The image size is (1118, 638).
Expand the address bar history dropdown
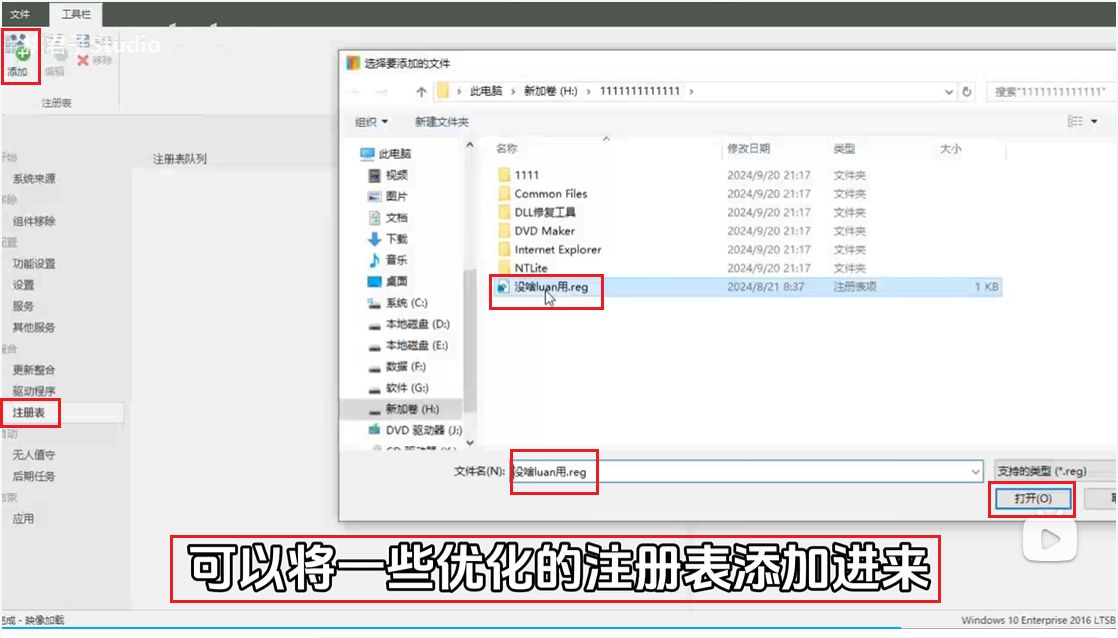tap(949, 91)
